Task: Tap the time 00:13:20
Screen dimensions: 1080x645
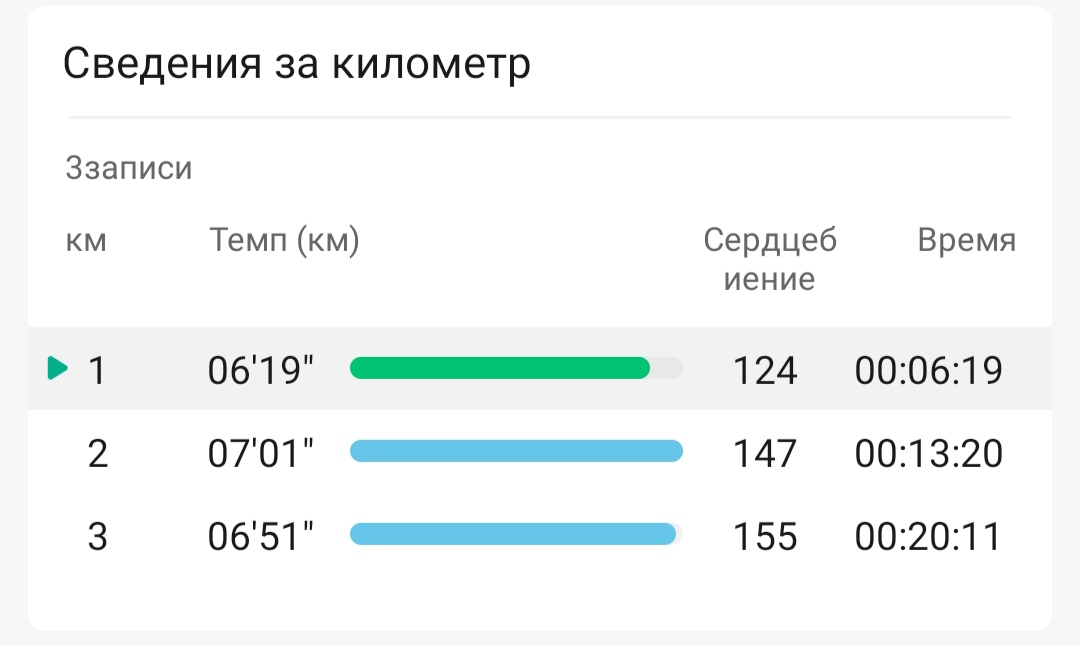Action: tap(928, 453)
